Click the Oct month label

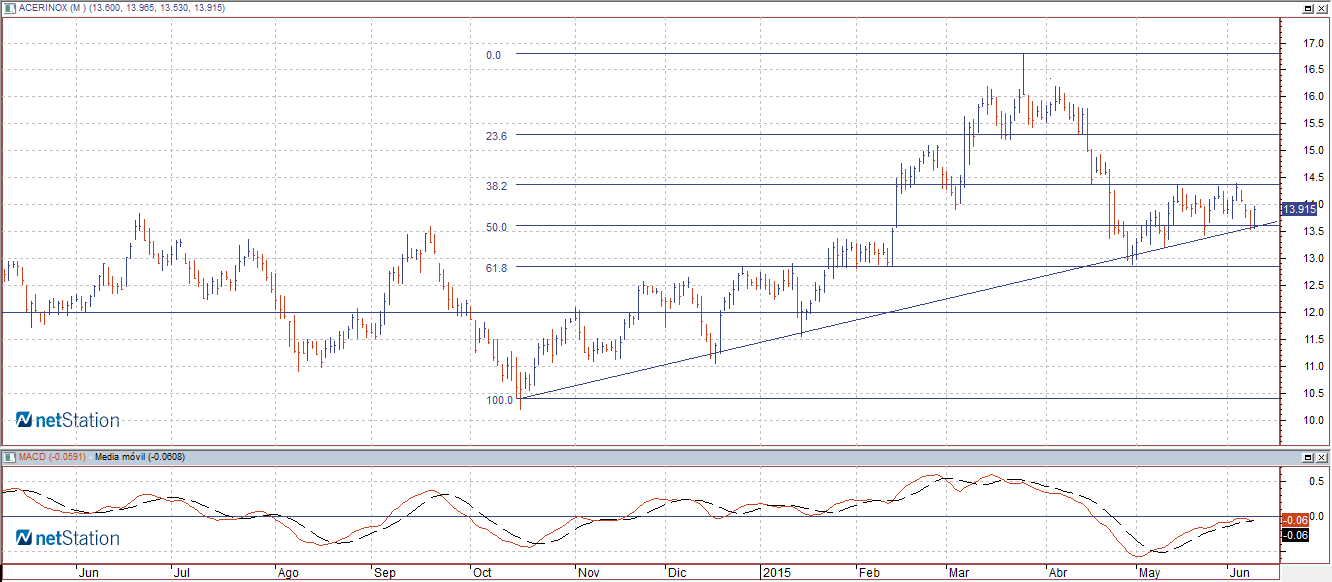[x=482, y=574]
